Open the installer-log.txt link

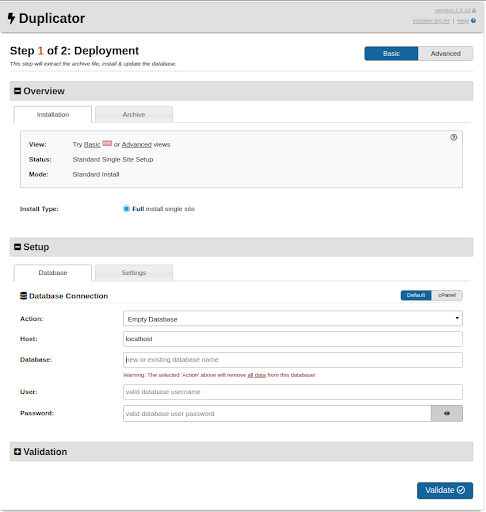click(x=431, y=21)
